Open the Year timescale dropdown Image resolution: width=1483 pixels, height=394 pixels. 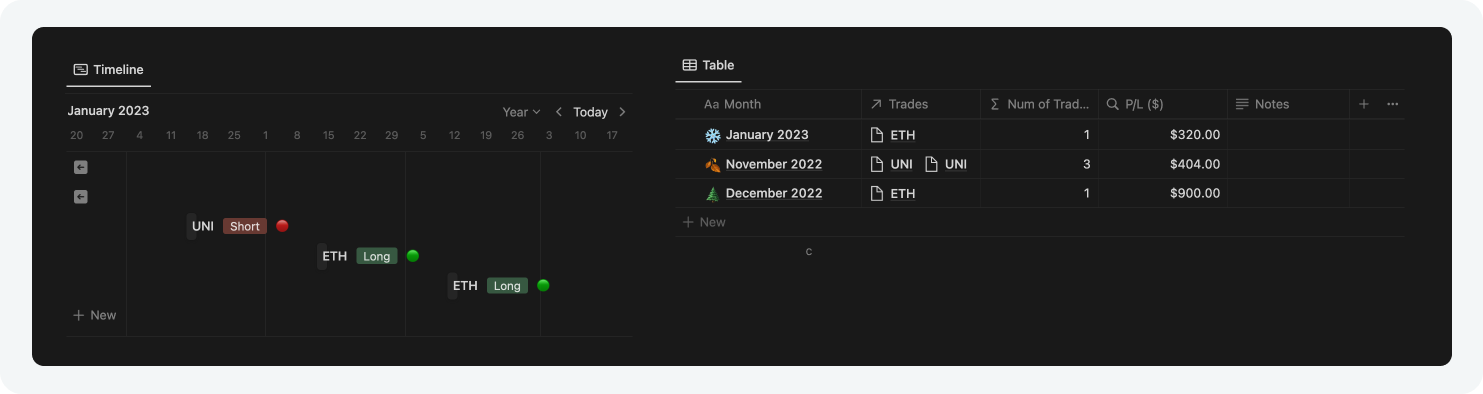(x=521, y=112)
